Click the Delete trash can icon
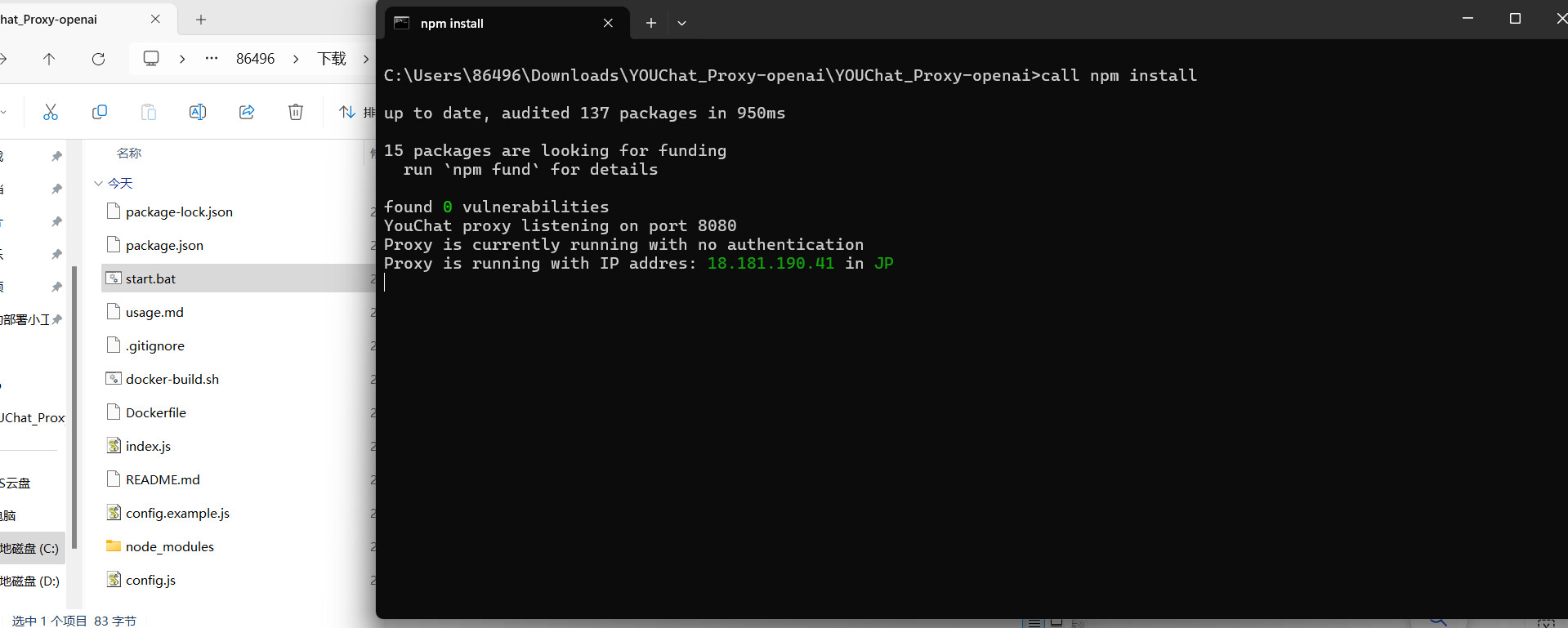Viewport: 1568px width, 628px height. pos(296,112)
